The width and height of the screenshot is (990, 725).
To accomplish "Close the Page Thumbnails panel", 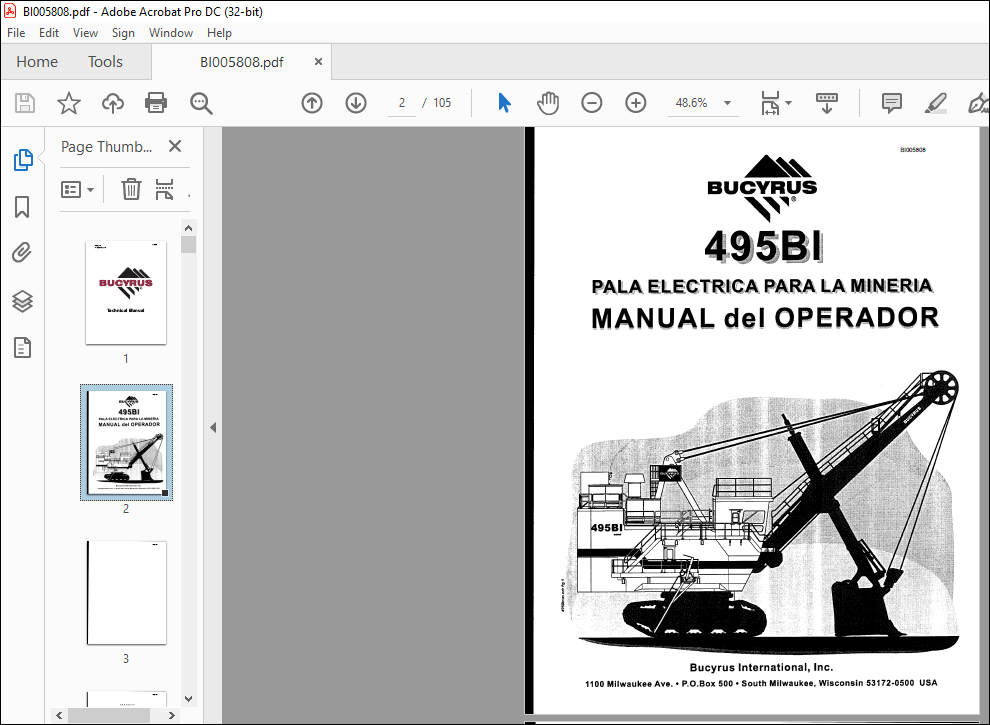I will [175, 147].
